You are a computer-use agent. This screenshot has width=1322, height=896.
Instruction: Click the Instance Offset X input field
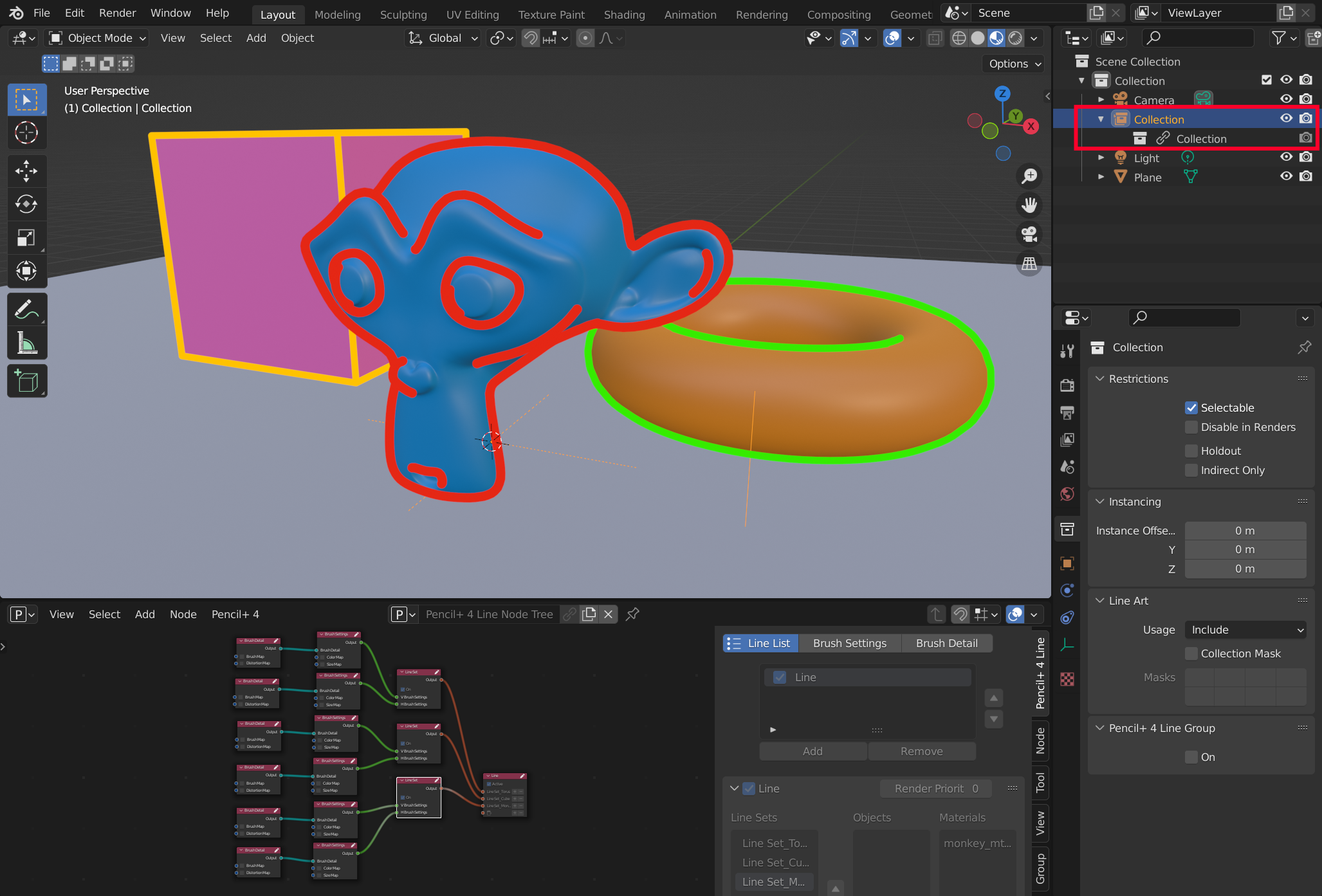[x=1245, y=530]
